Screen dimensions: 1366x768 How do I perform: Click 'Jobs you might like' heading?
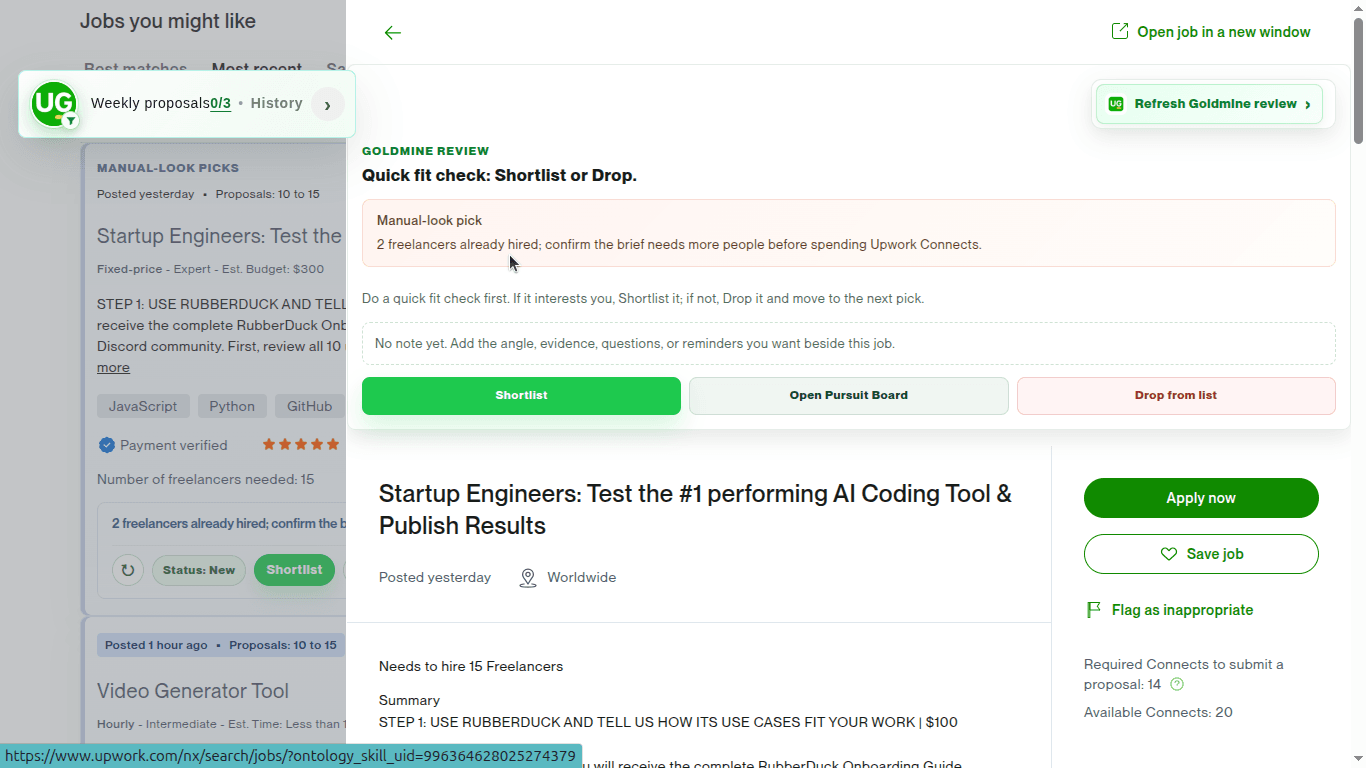tap(168, 21)
